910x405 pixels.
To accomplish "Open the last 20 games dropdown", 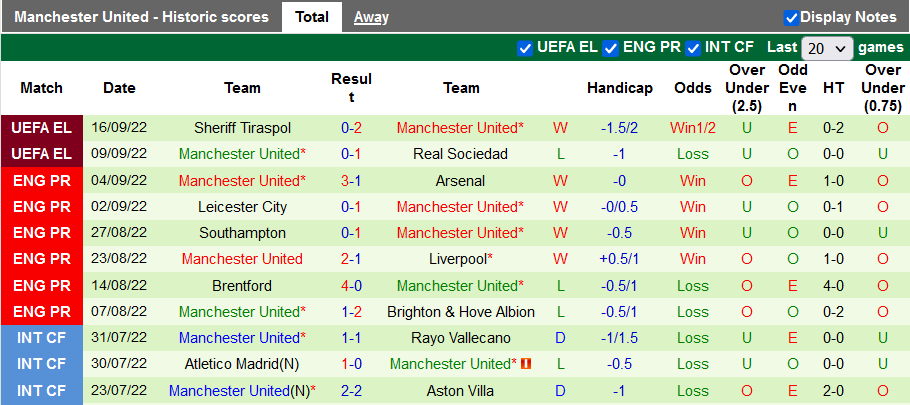I will point(827,48).
